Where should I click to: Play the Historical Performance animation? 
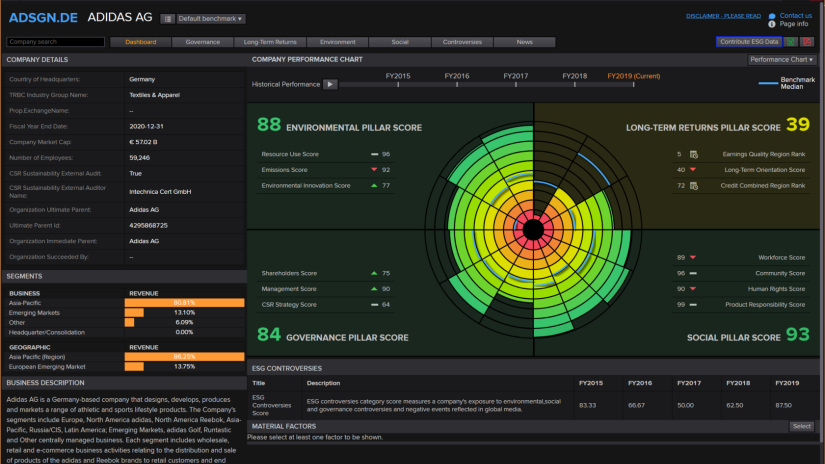point(330,84)
